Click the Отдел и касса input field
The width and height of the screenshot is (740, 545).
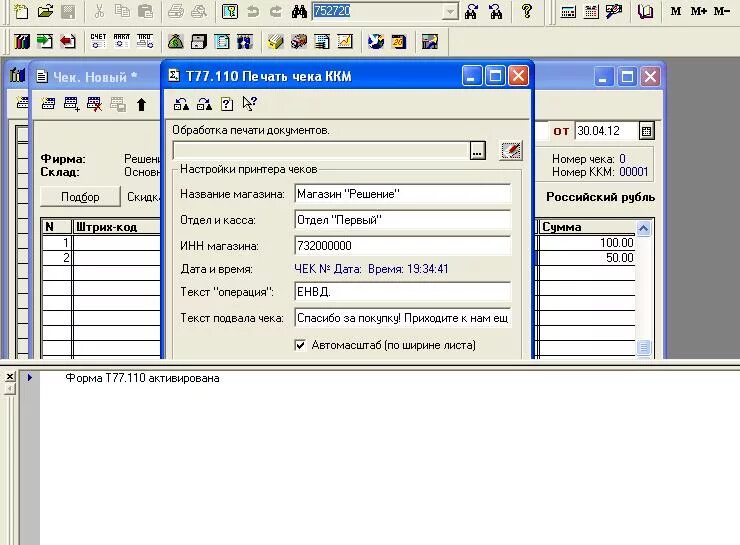click(403, 220)
